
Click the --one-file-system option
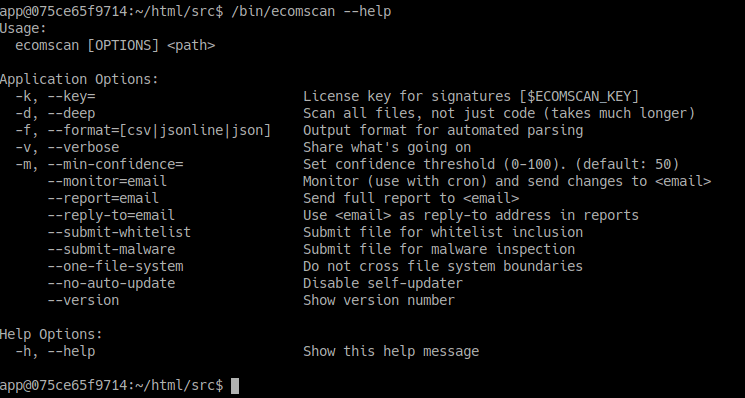click(x=115, y=266)
